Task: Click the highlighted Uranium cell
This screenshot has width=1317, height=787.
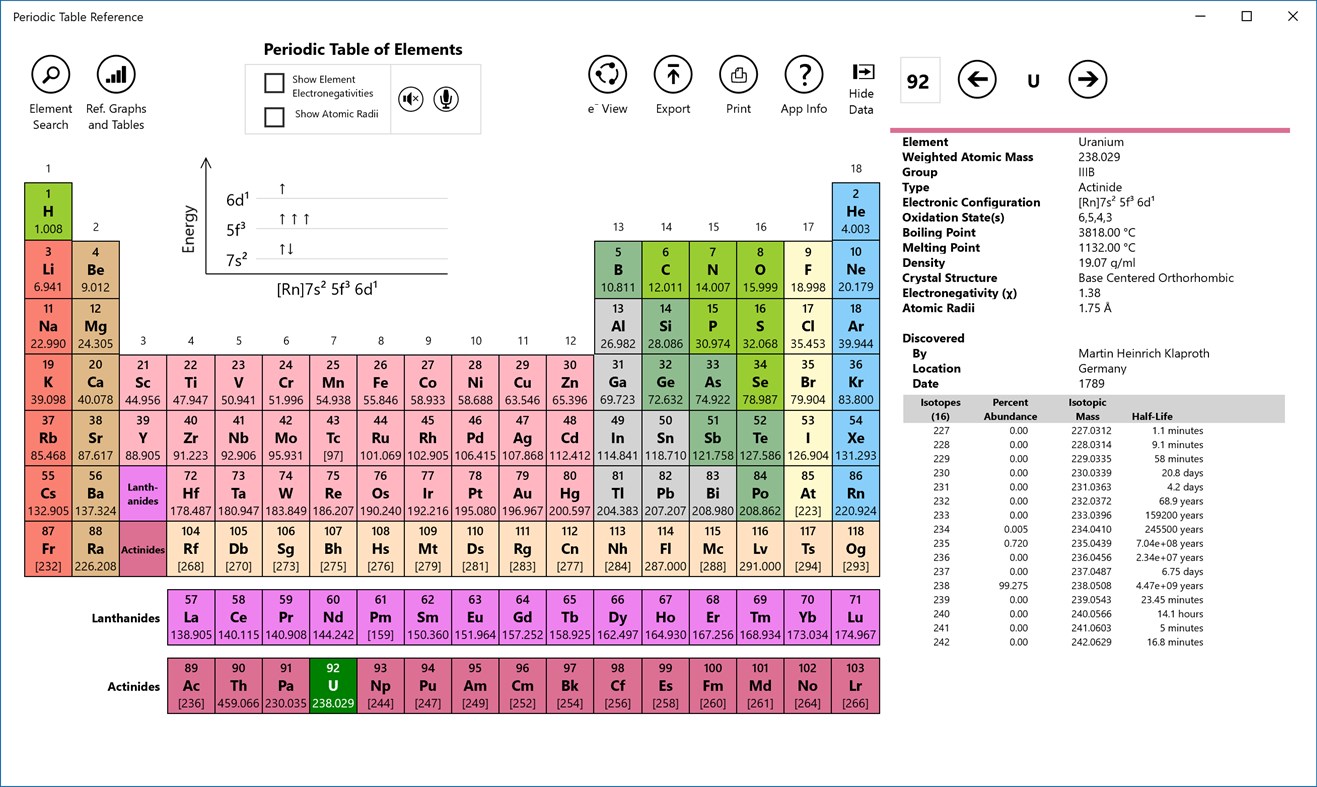Action: pos(333,684)
